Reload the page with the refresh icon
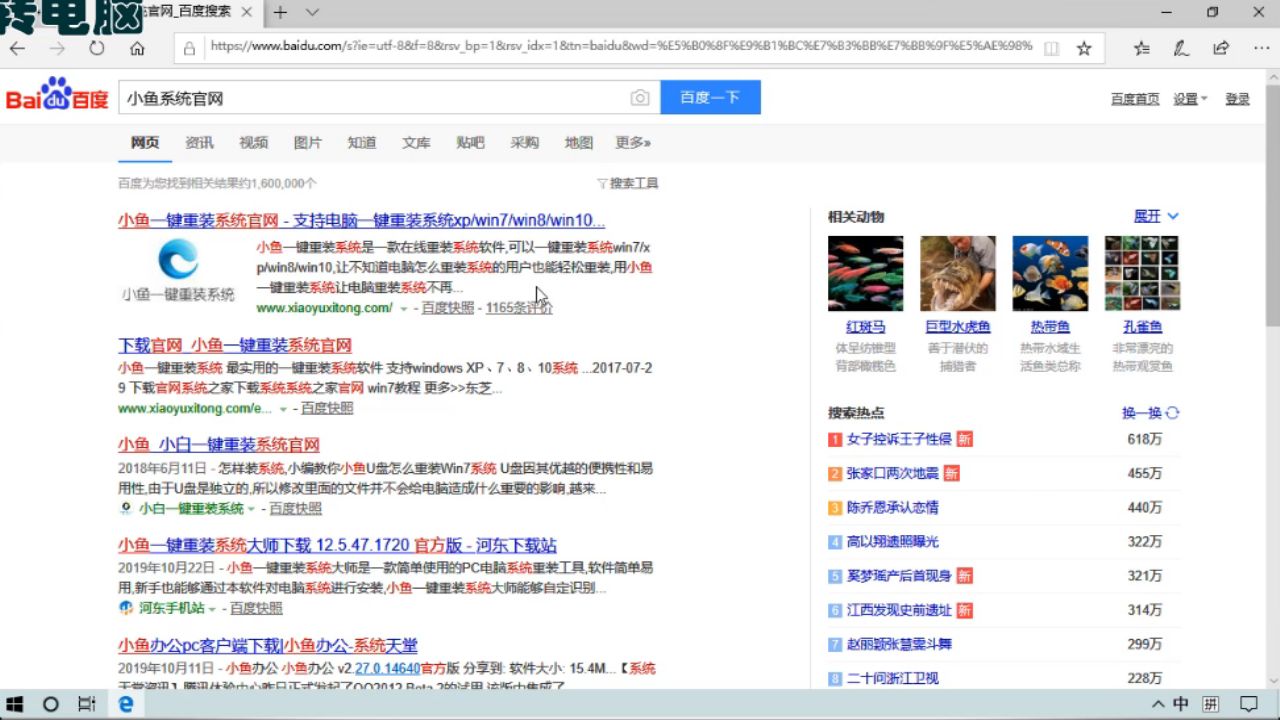The image size is (1280, 720). click(97, 48)
